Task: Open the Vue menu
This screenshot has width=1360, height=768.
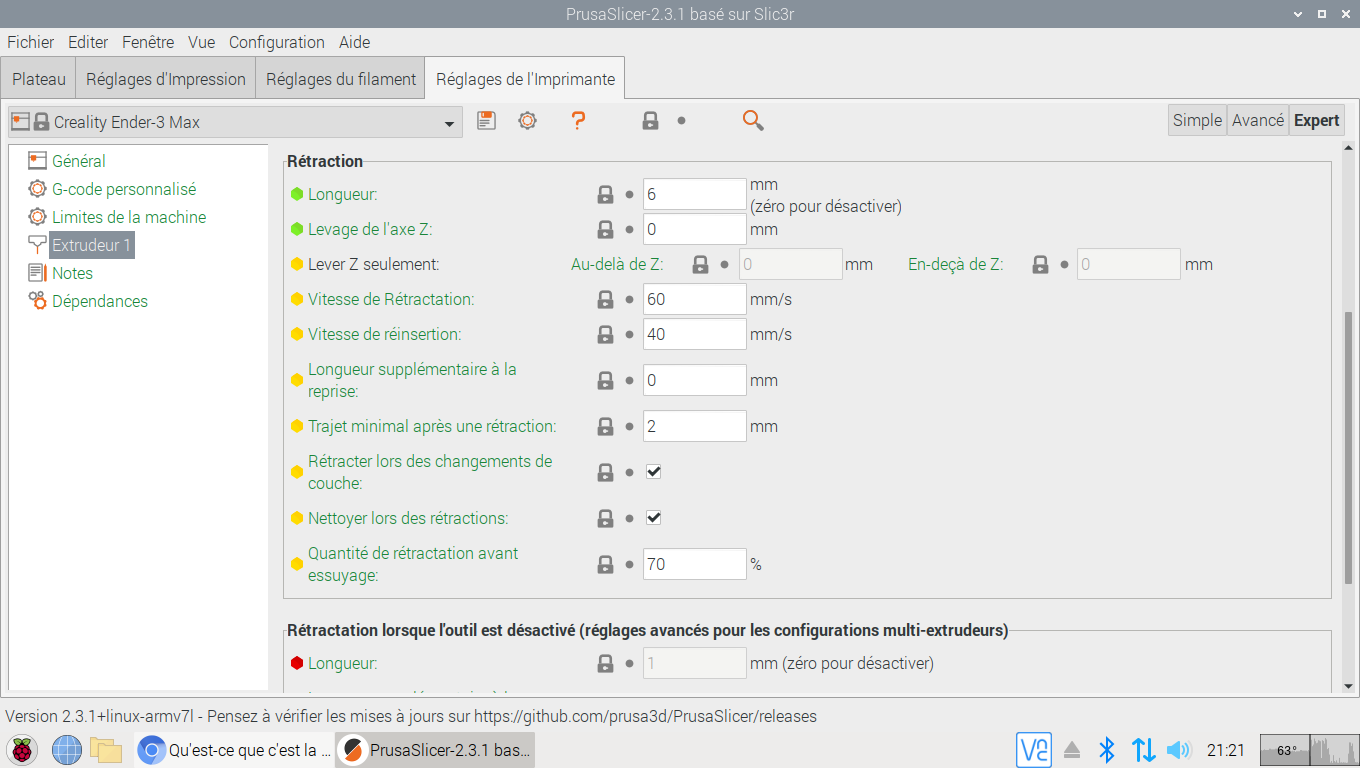Action: (201, 42)
